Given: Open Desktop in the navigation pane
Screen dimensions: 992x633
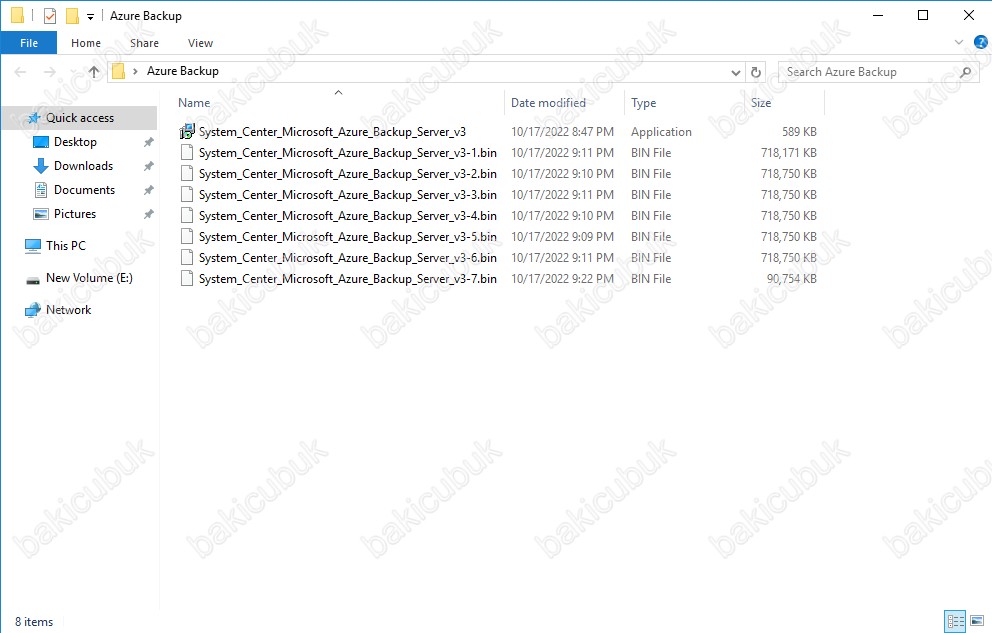Looking at the screenshot, I should (x=75, y=142).
